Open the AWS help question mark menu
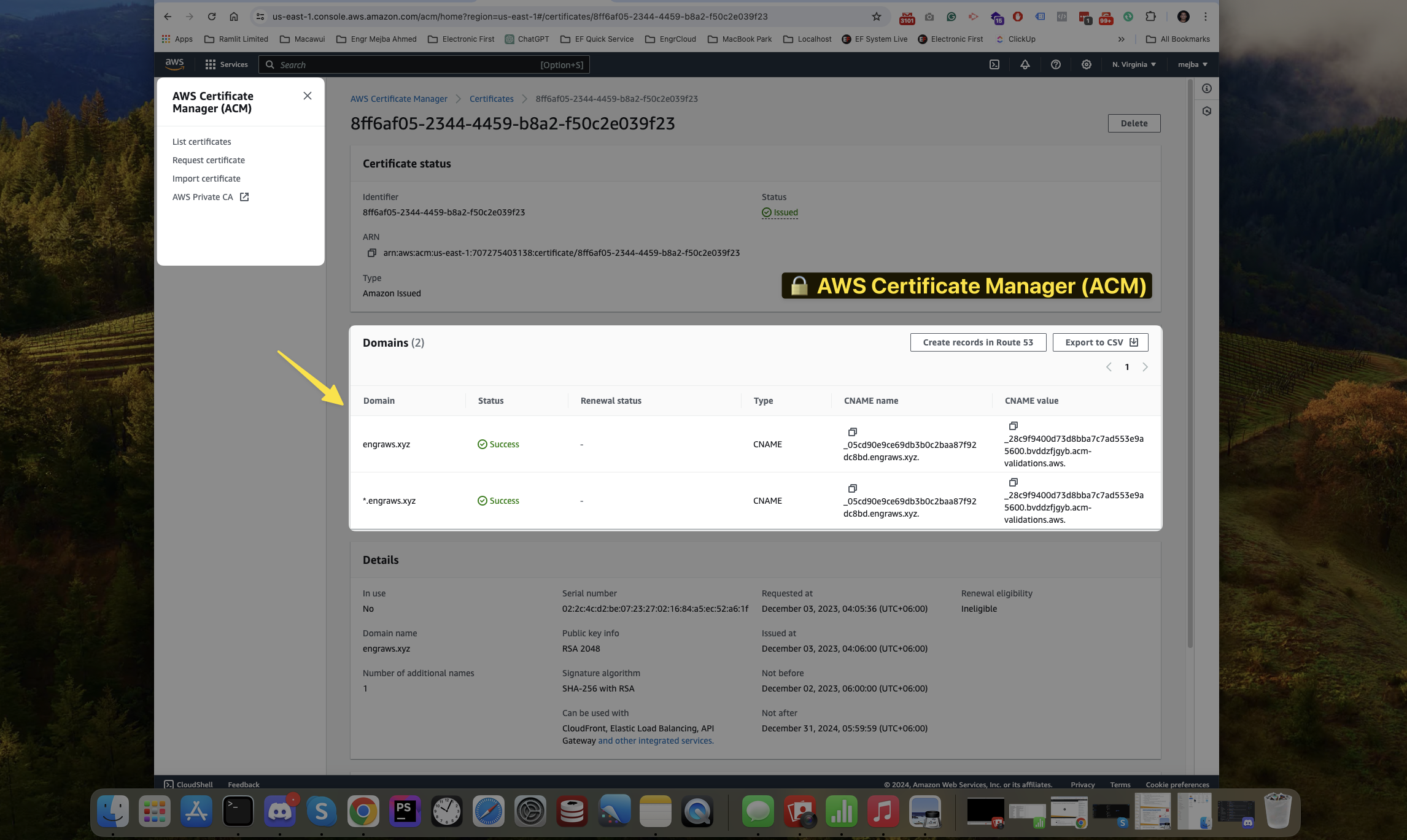 (x=1056, y=64)
